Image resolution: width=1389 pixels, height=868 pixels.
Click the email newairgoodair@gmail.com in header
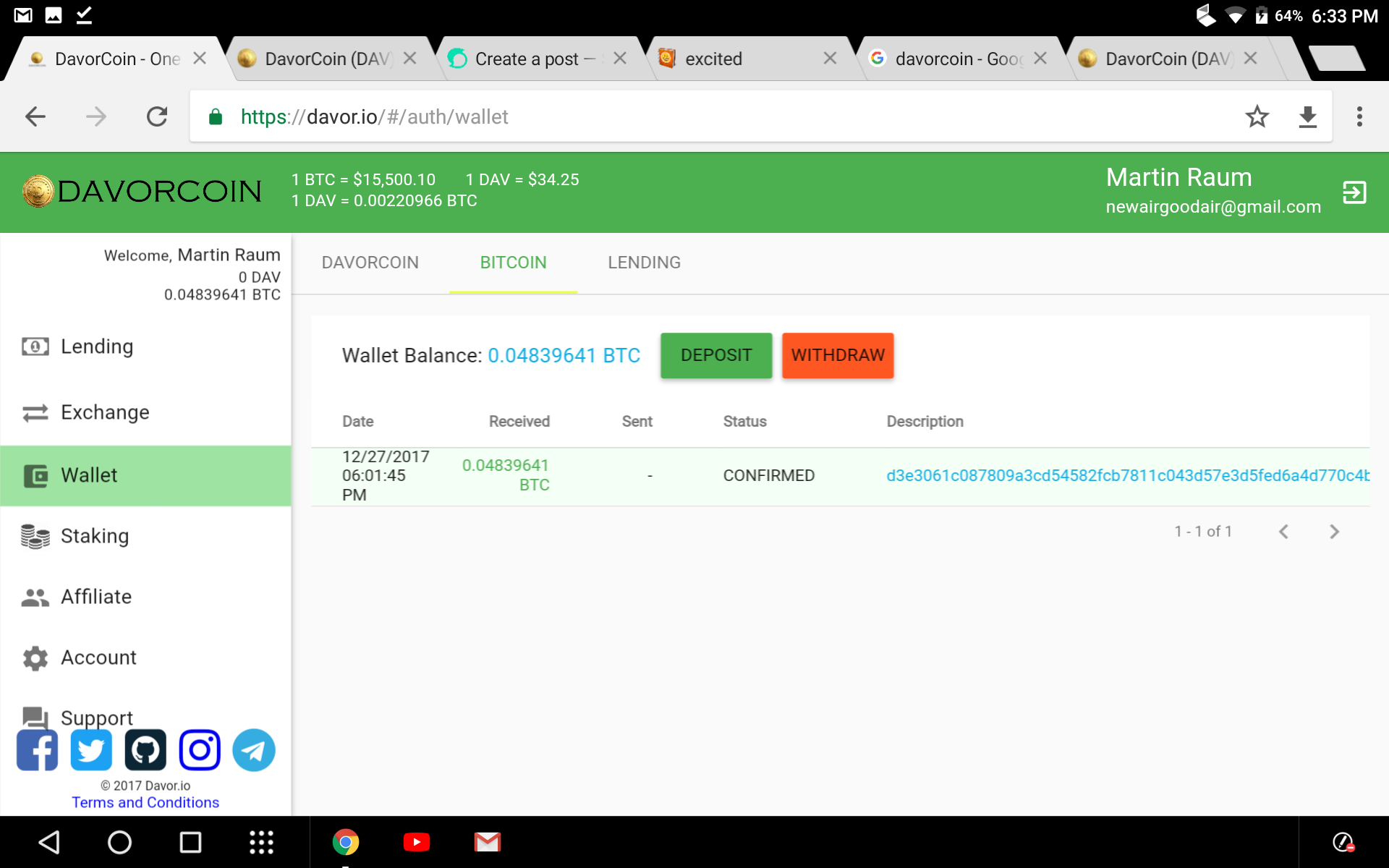(1213, 207)
